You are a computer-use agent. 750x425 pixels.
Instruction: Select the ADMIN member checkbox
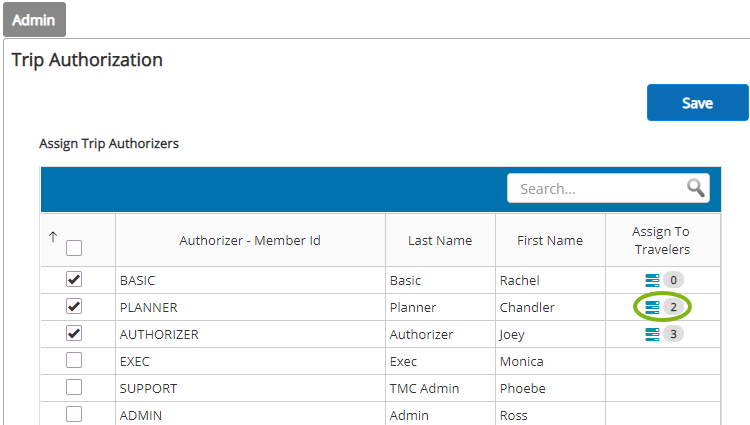point(74,414)
